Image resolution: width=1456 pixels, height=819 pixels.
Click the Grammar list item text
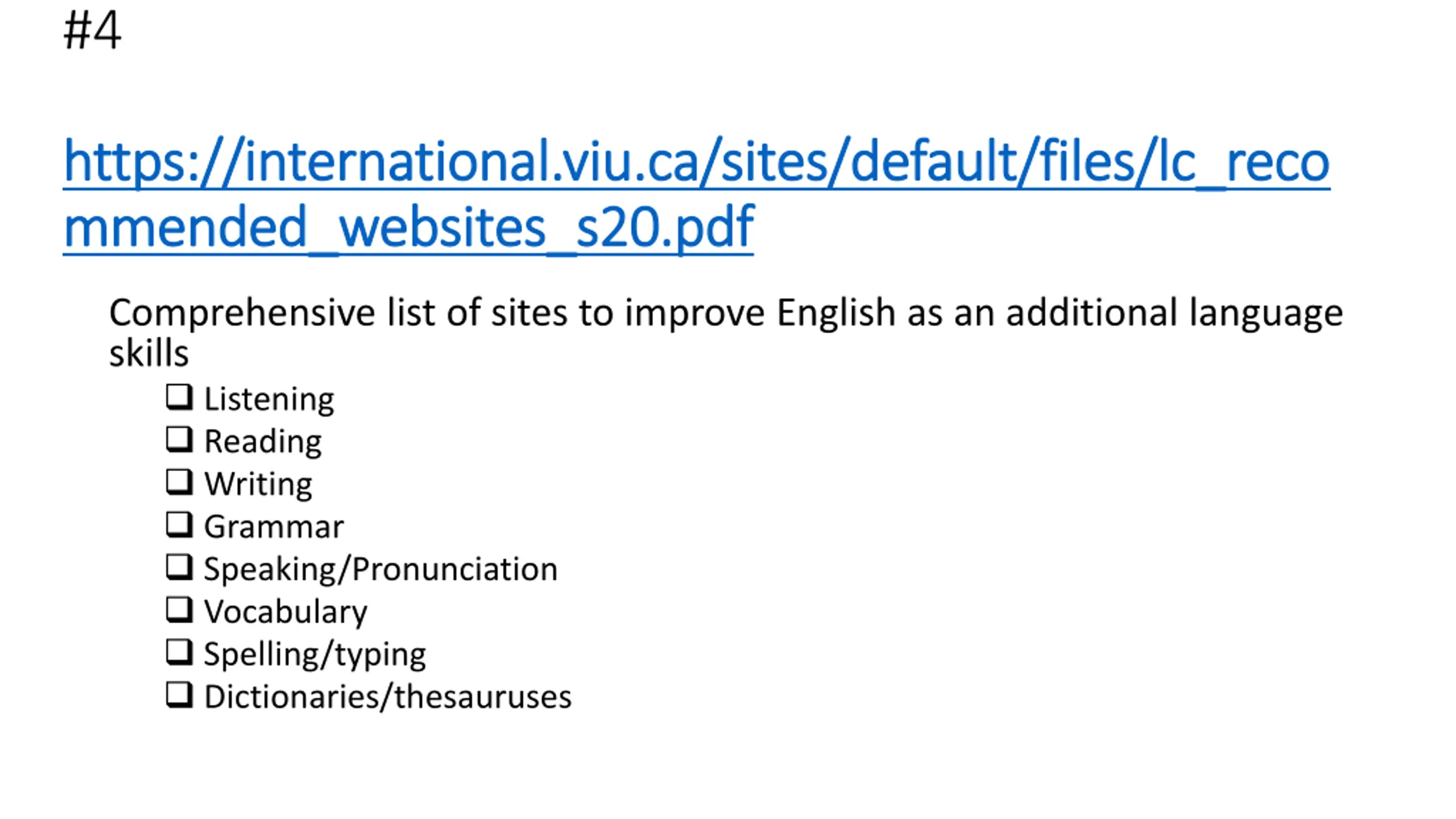click(x=274, y=527)
